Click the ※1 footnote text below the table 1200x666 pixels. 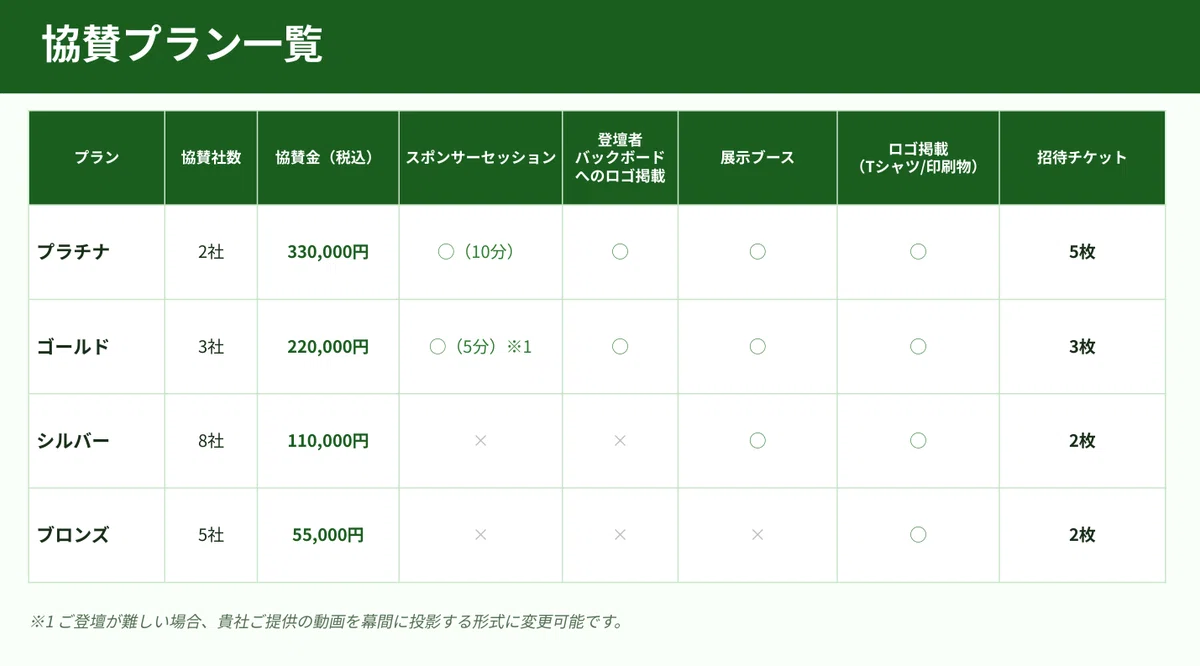coord(327,622)
